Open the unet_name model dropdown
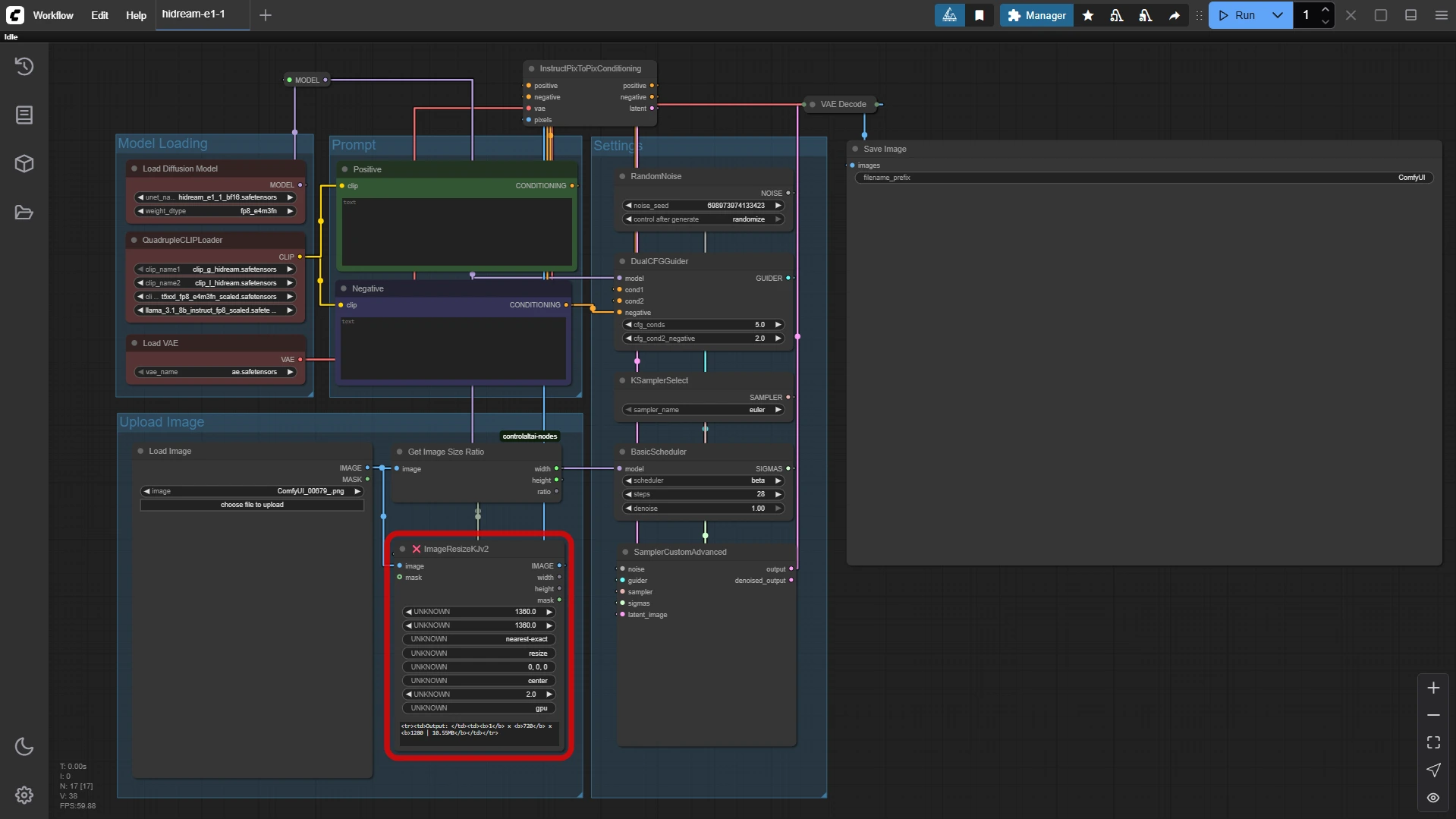Viewport: 1456px width, 819px height. [x=215, y=197]
